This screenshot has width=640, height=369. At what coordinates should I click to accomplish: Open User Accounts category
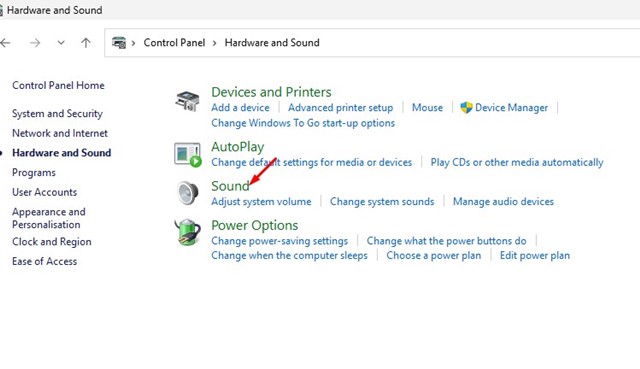coord(44,192)
